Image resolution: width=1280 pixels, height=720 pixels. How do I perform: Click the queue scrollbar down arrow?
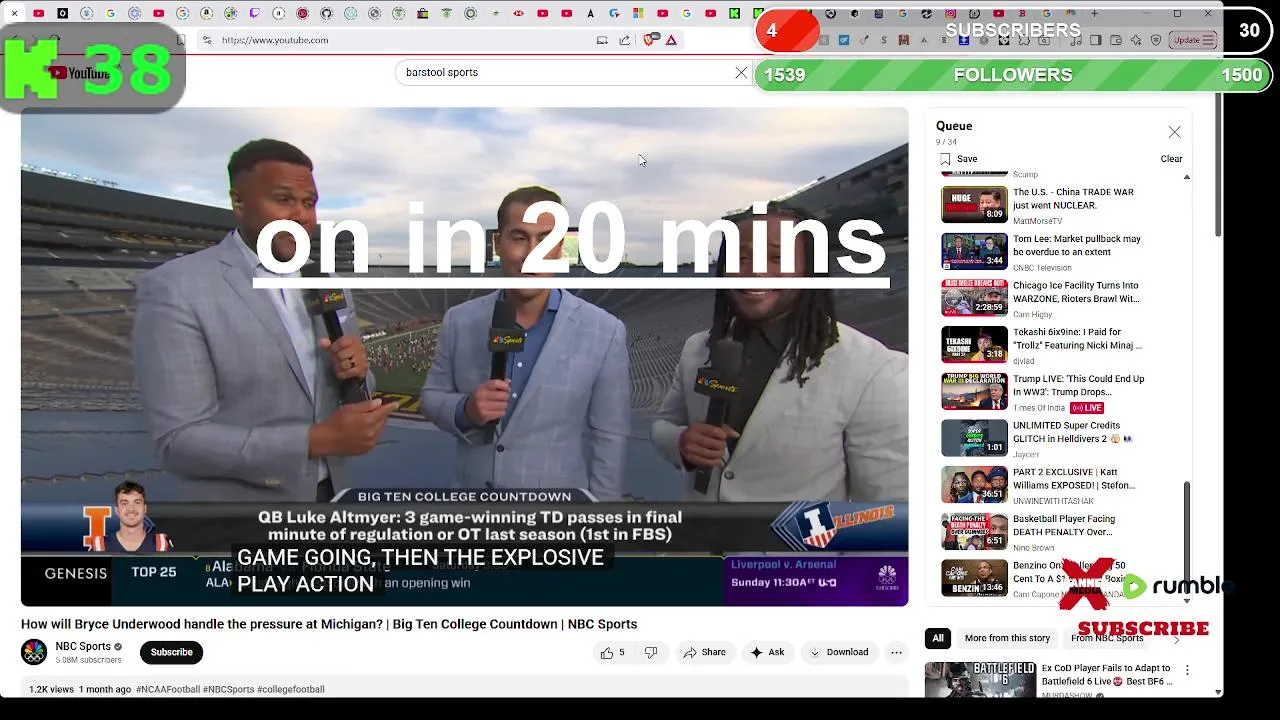[1187, 601]
